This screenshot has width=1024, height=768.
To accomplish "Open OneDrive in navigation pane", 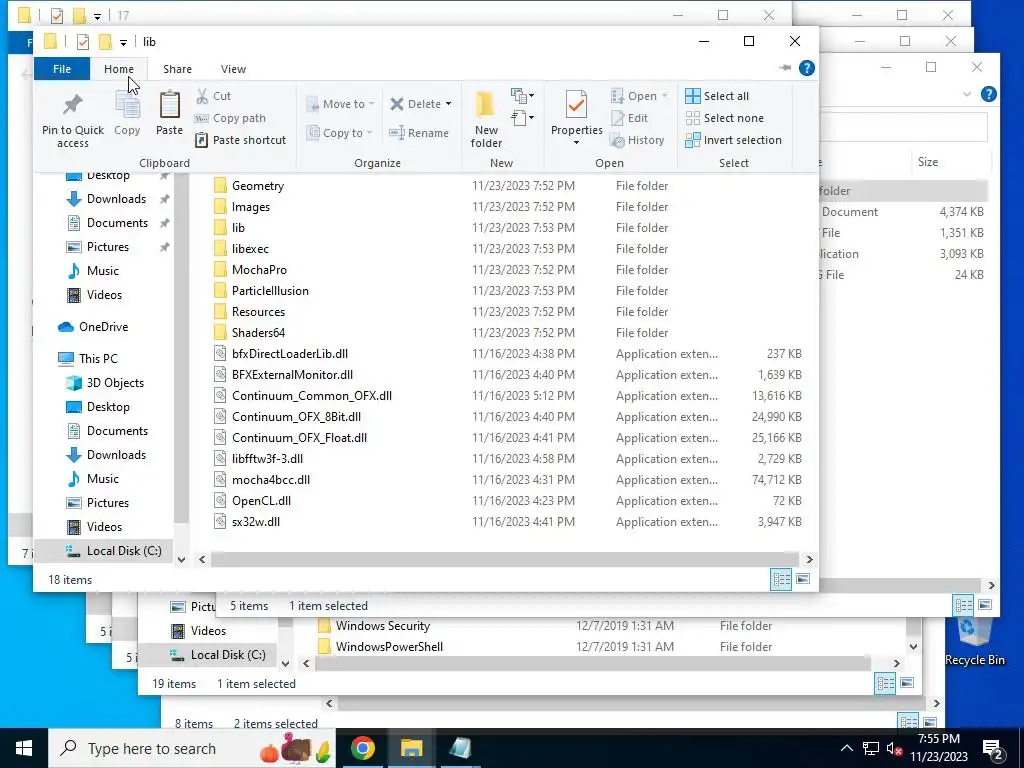I will pyautogui.click(x=103, y=327).
